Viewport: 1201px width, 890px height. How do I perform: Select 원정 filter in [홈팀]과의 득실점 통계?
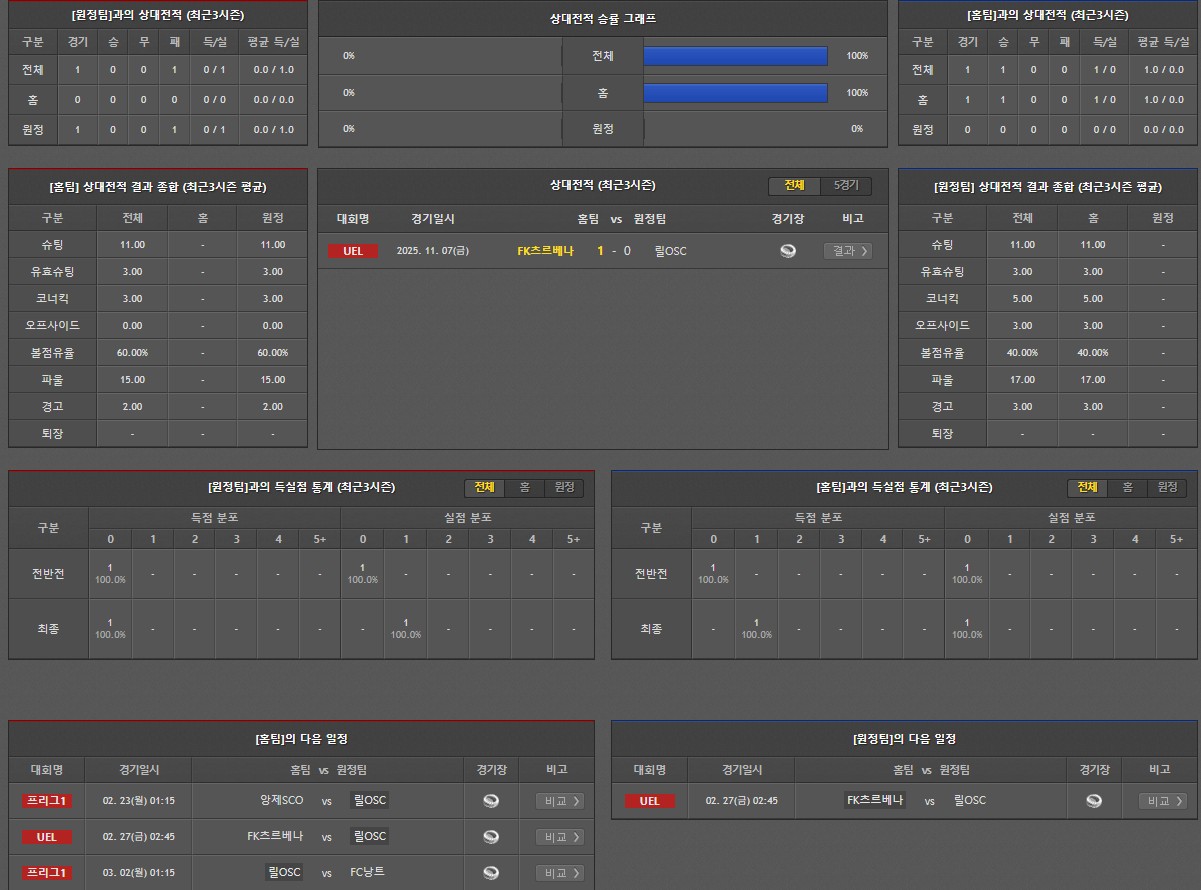tap(1166, 487)
